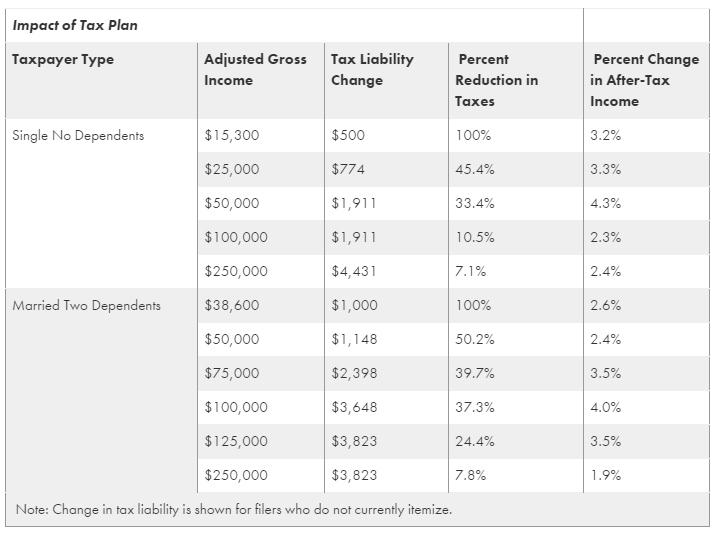Viewport: 717px width, 536px height.
Task: Click 'Percent Change in After-Tax Income' header
Action: click(644, 80)
